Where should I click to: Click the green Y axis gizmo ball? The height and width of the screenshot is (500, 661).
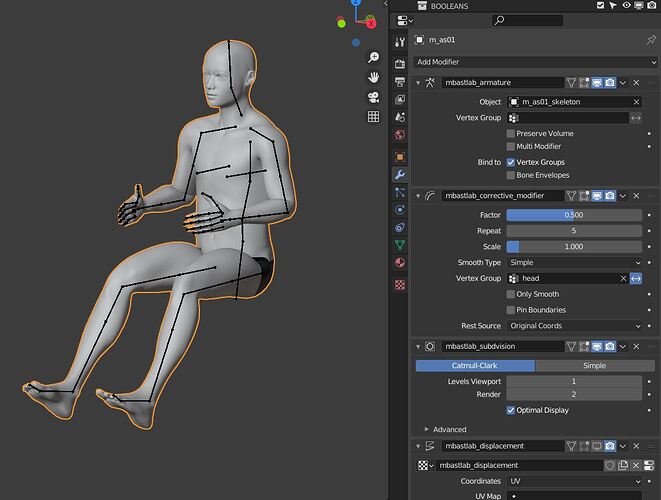tap(341, 24)
